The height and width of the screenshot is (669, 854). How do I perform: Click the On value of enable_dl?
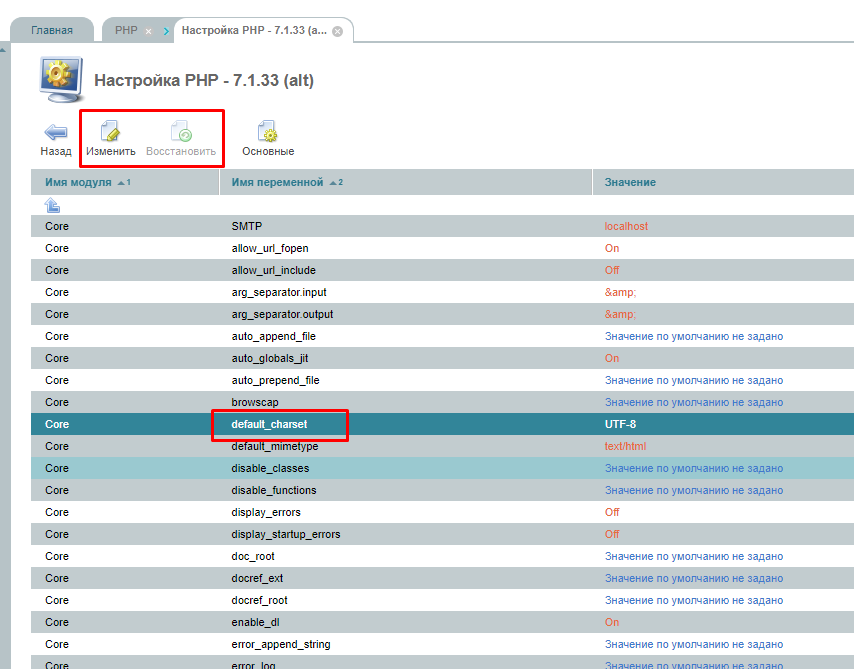pos(612,622)
